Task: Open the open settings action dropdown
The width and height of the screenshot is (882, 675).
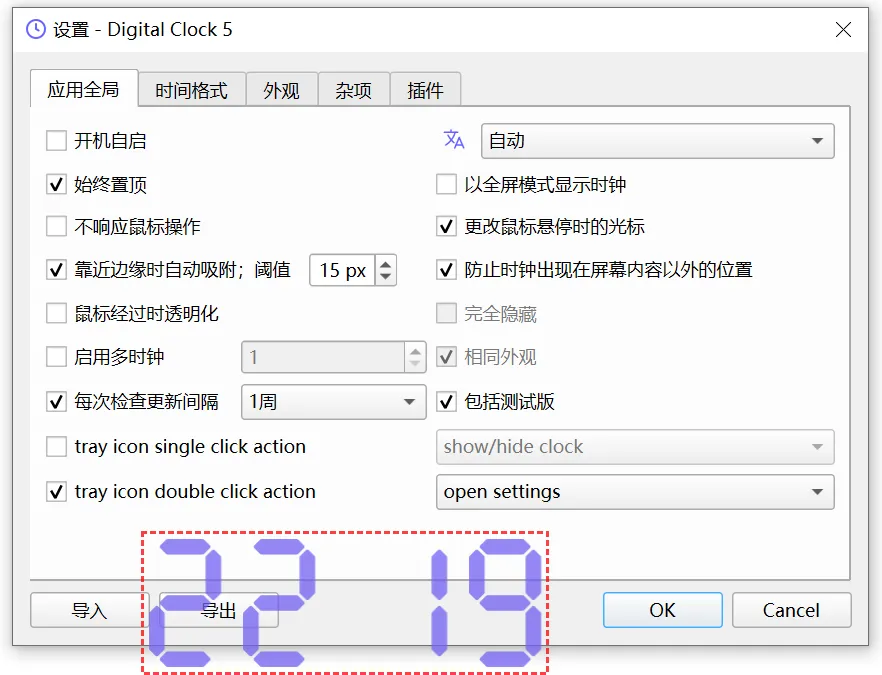Action: point(635,492)
